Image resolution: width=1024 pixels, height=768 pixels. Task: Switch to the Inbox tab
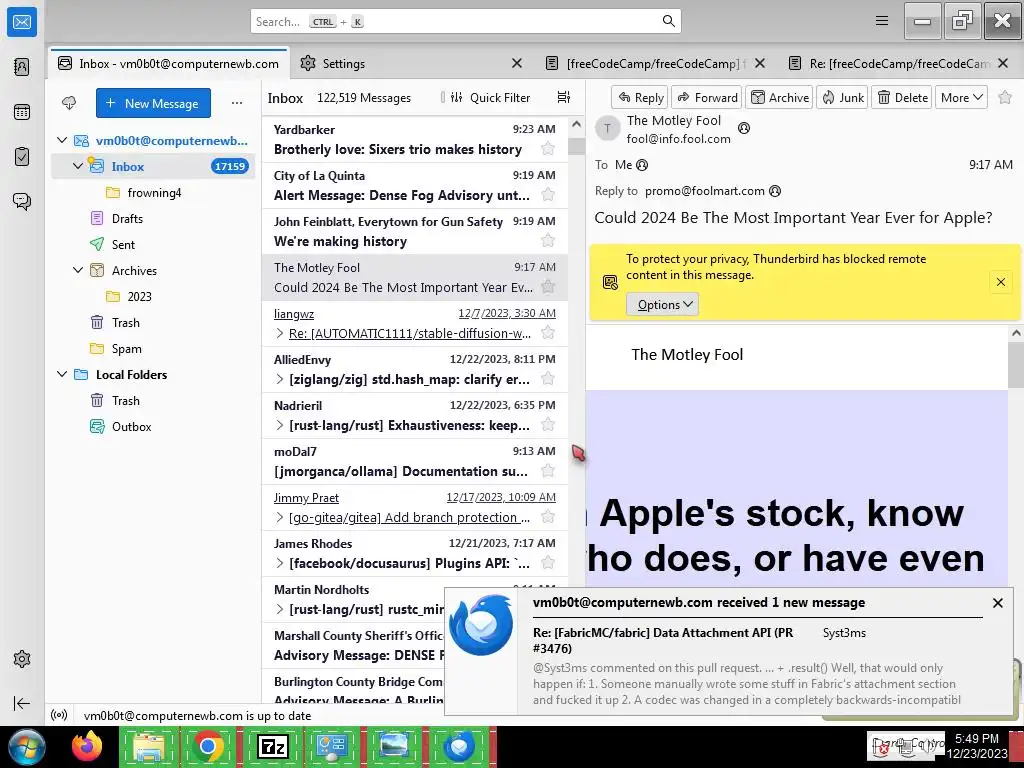168,63
